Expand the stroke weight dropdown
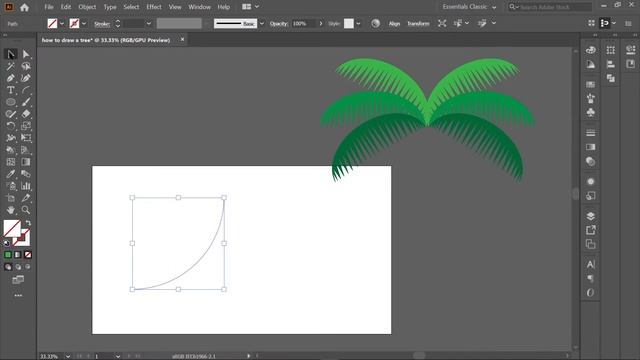640x360 pixels. point(149,24)
